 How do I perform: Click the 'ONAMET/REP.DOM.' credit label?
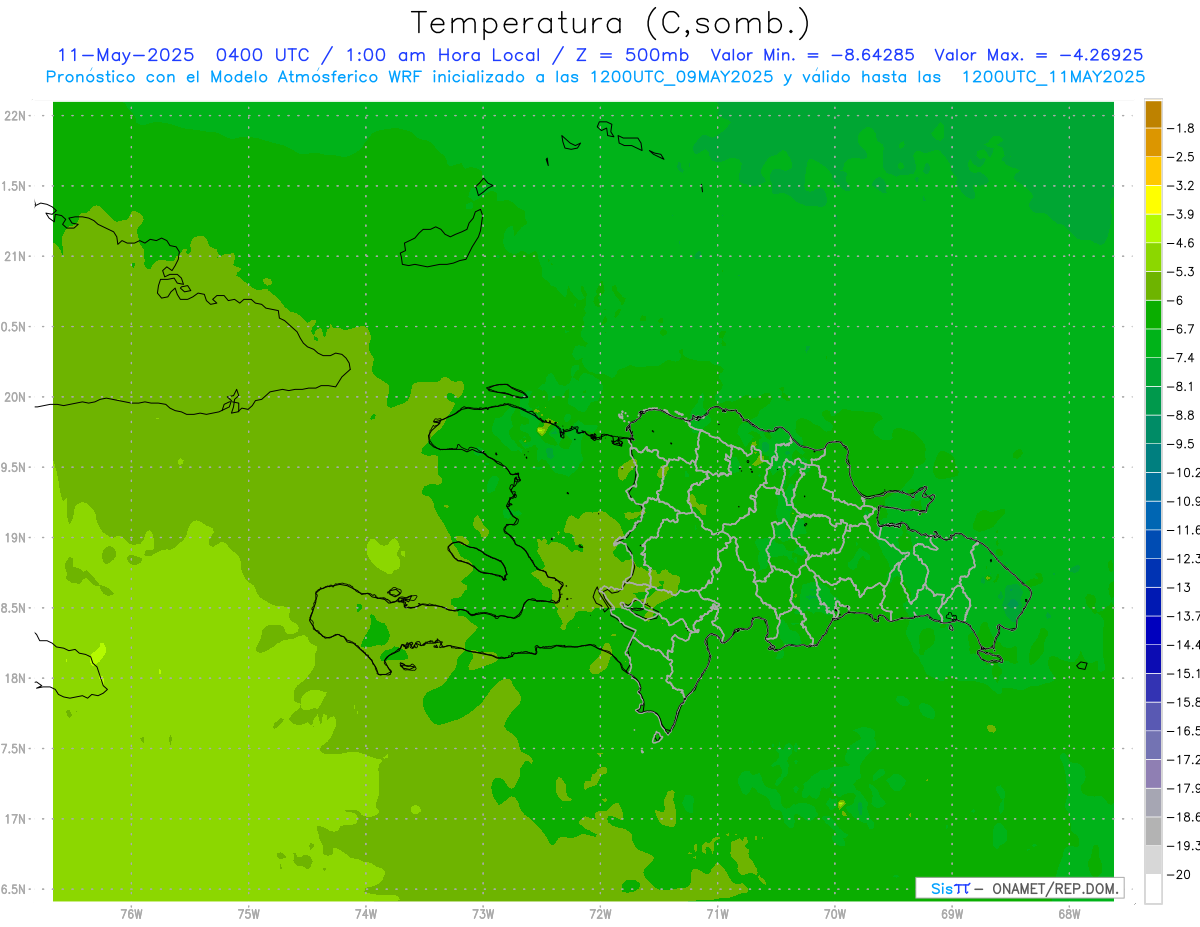[x=1056, y=888]
